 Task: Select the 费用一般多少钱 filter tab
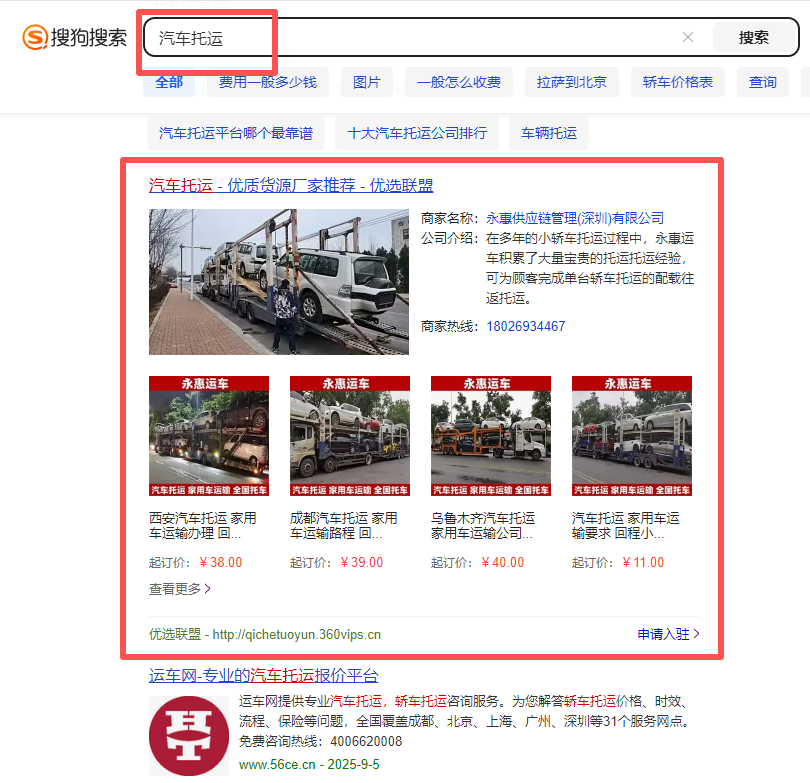pos(268,82)
